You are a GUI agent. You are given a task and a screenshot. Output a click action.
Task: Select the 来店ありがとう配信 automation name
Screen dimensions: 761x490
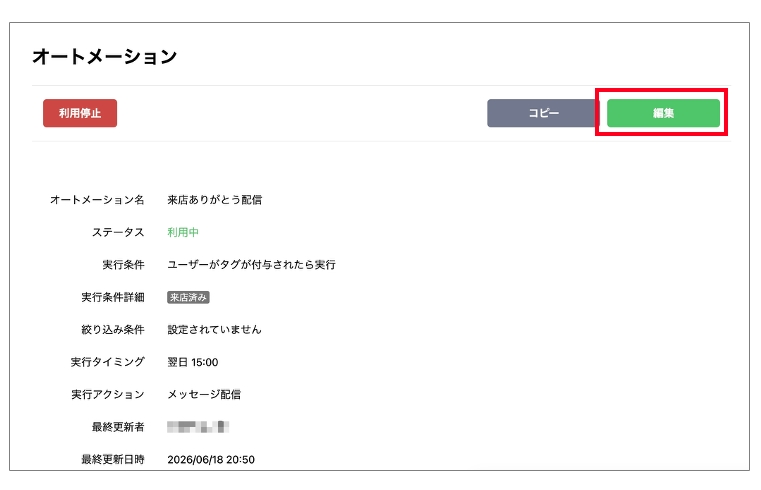215,200
